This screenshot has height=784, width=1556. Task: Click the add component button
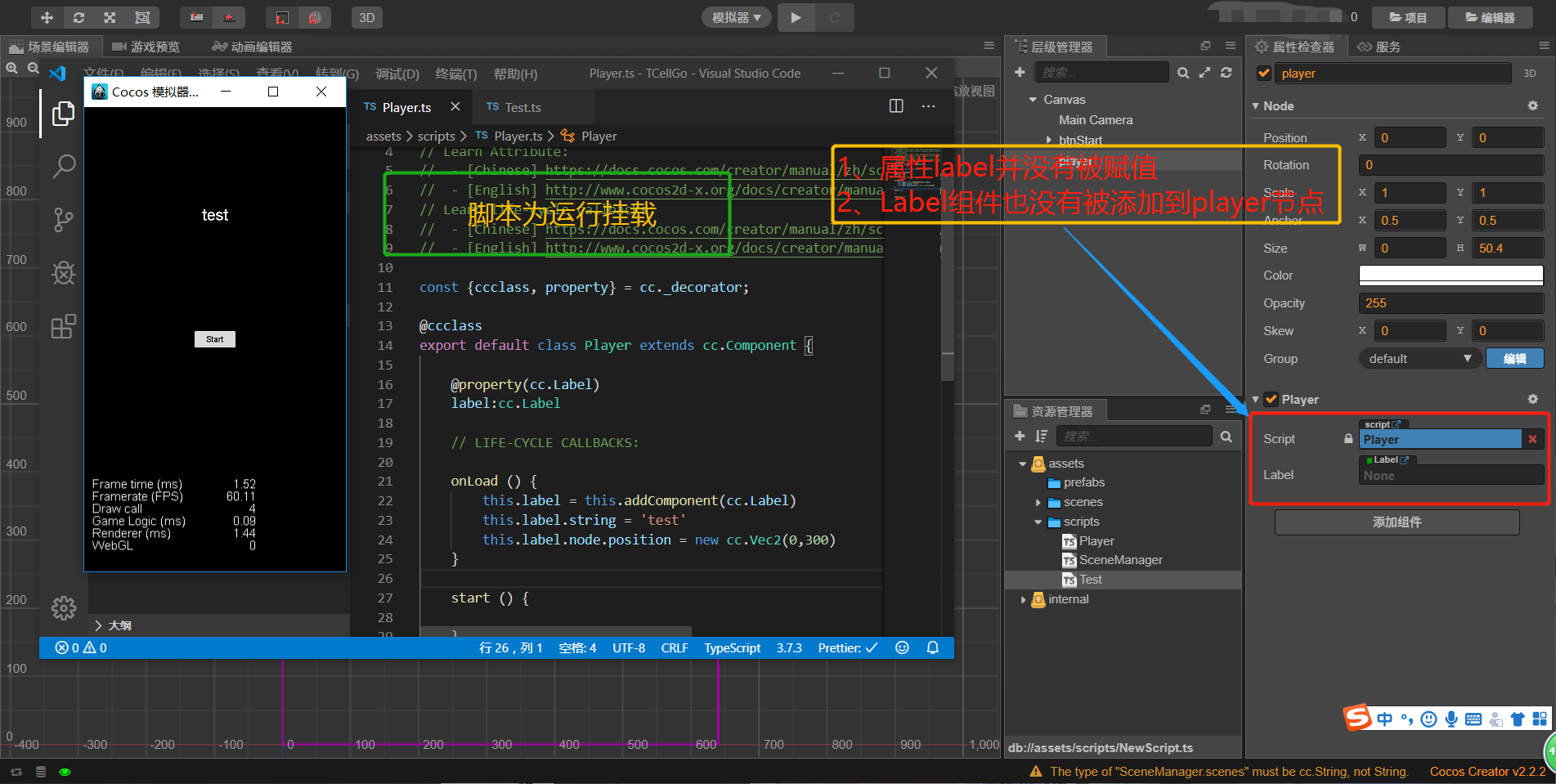coord(1397,522)
